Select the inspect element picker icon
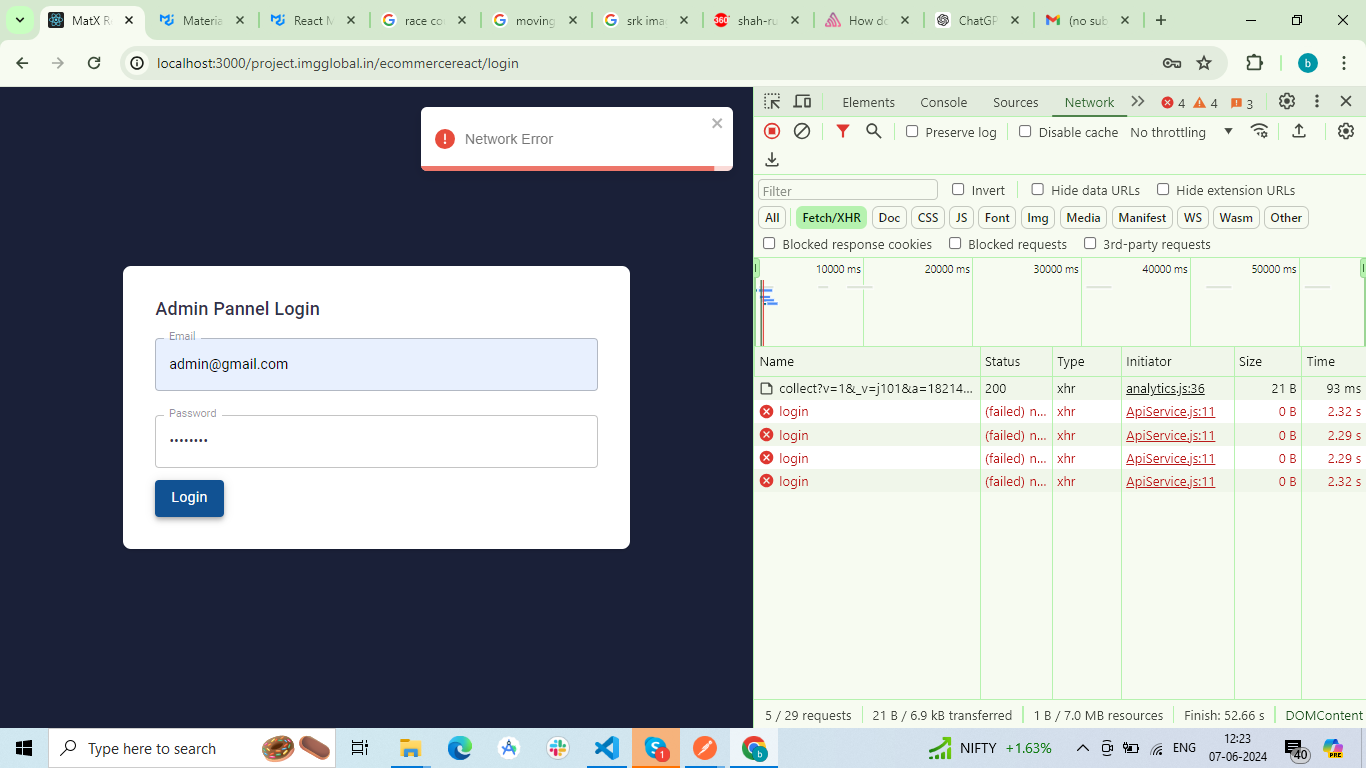This screenshot has width=1366, height=768. click(772, 102)
